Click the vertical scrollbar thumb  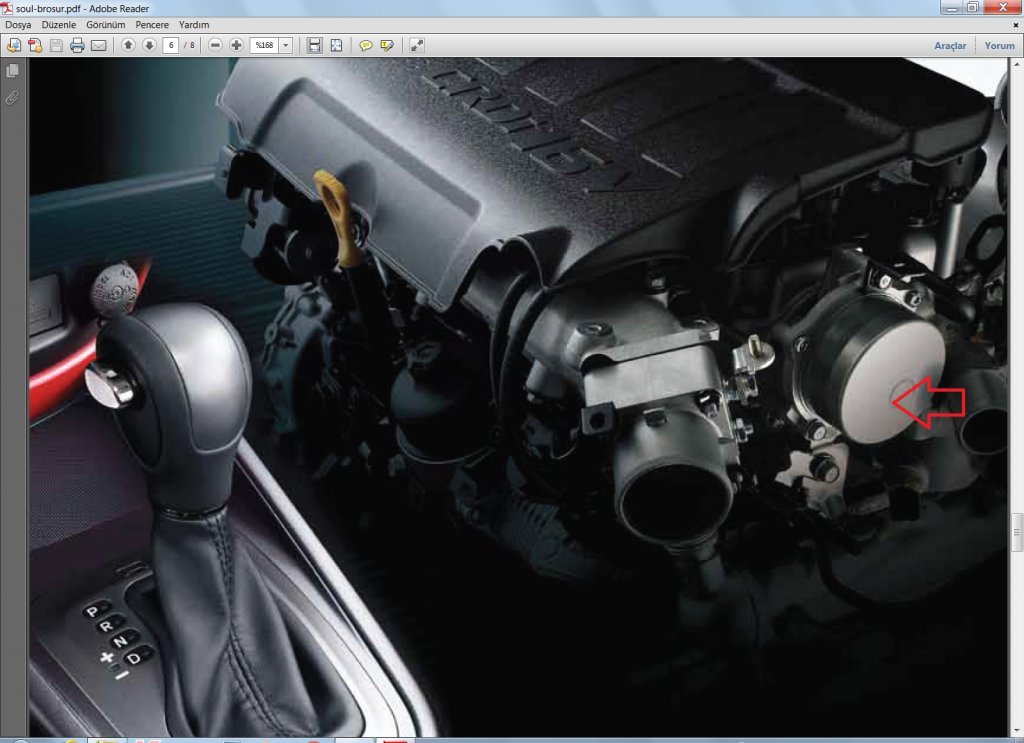pos(1017,532)
